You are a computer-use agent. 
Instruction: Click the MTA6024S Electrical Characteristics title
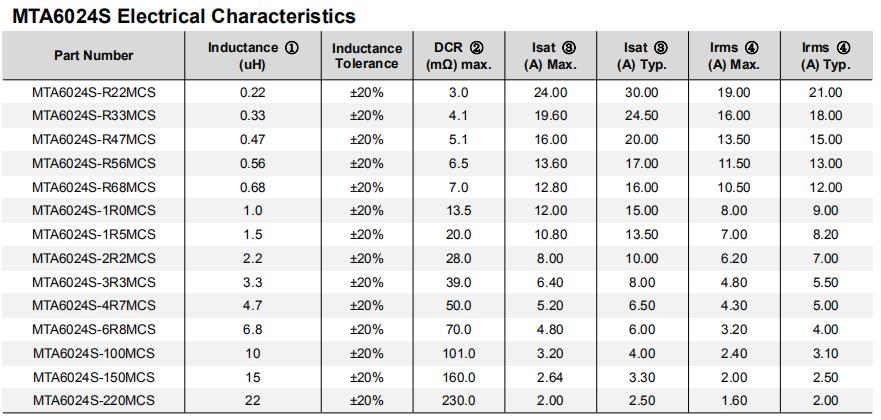[184, 17]
